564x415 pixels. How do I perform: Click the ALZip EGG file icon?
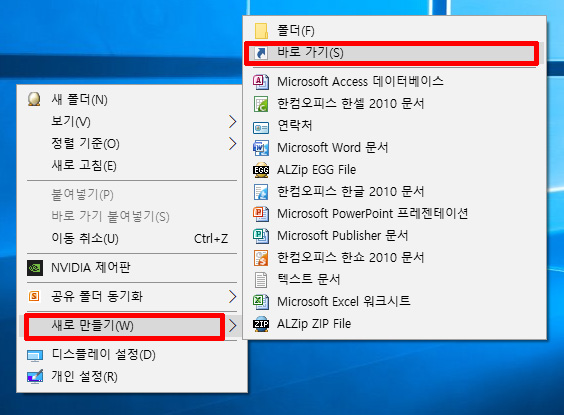click(261, 170)
